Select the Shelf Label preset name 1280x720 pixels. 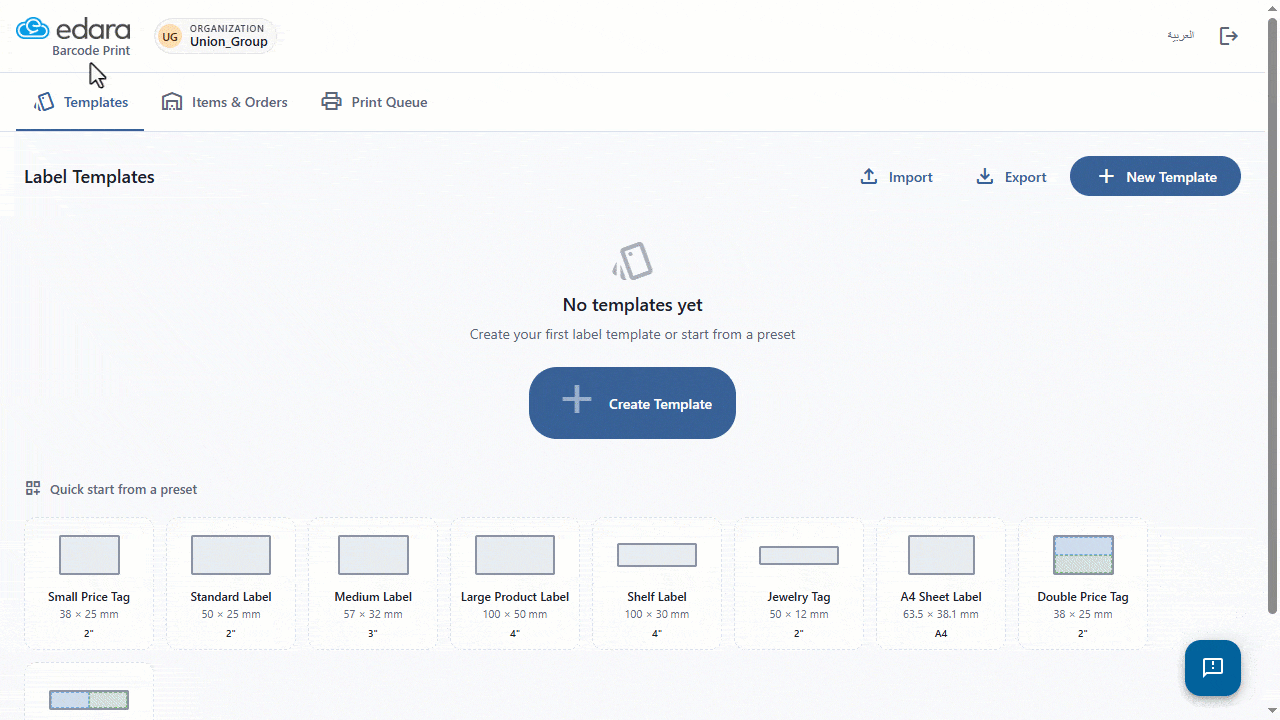[657, 597]
